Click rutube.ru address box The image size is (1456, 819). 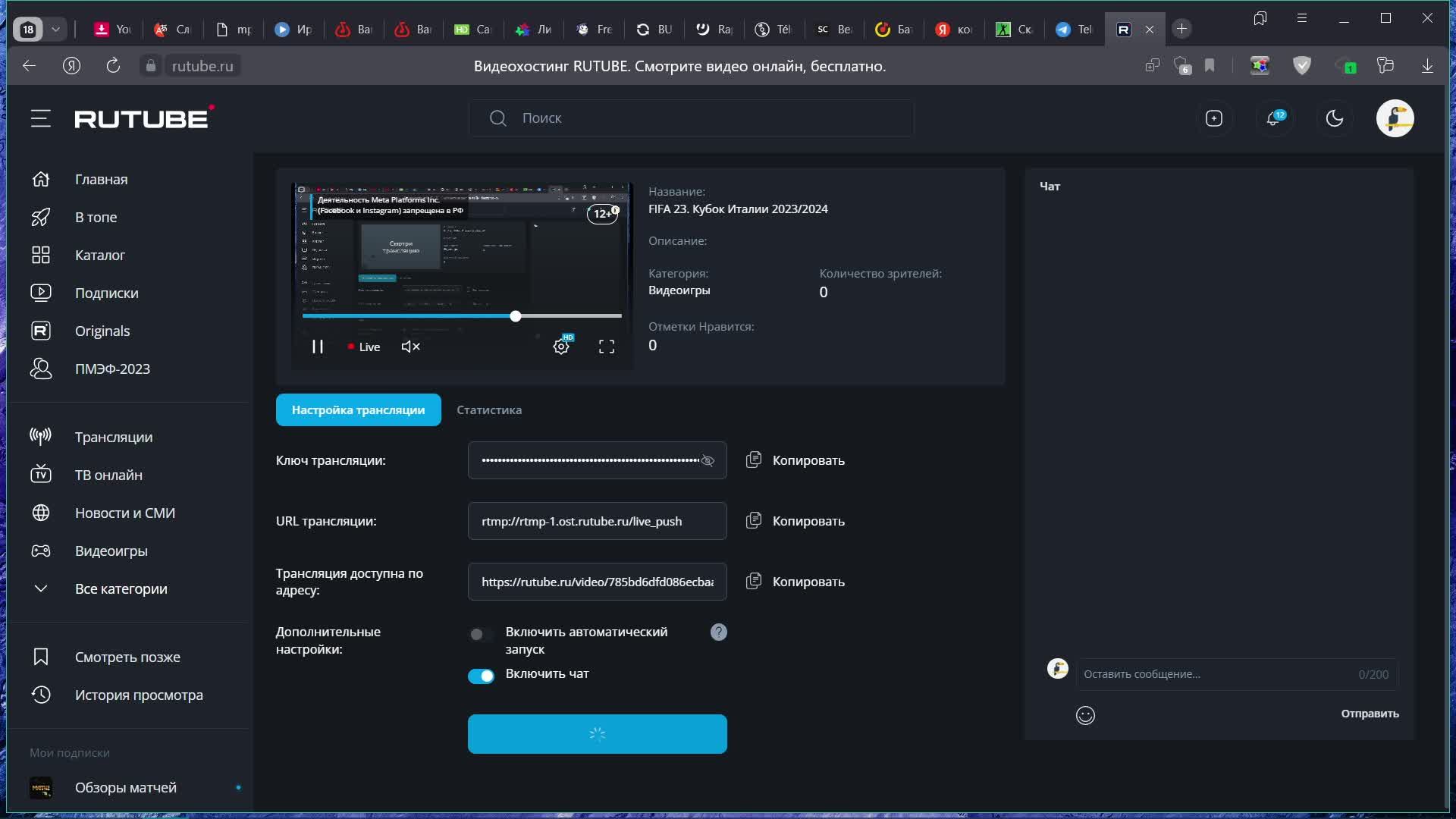click(x=202, y=66)
